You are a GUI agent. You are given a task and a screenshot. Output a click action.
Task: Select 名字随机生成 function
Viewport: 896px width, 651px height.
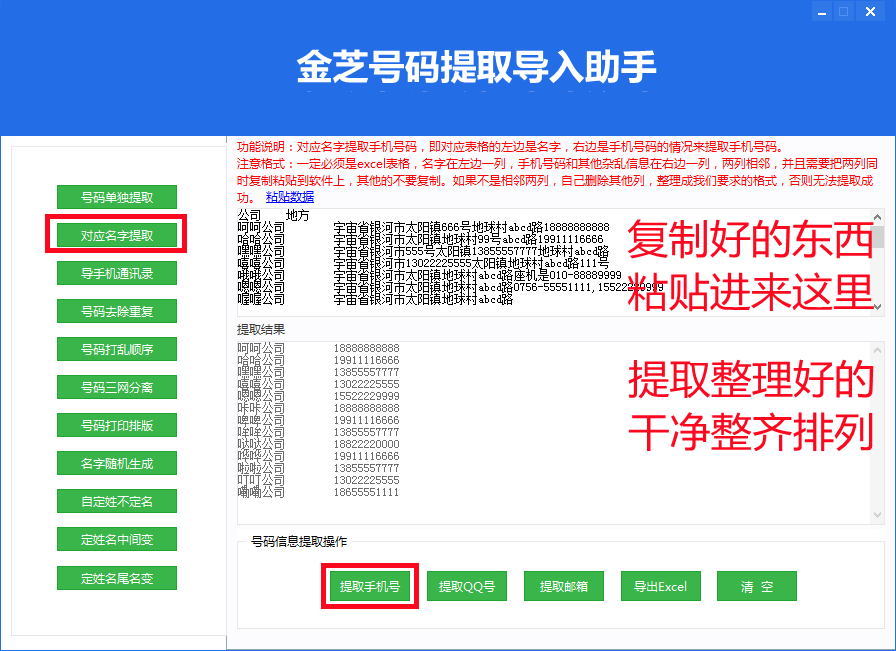point(117,463)
